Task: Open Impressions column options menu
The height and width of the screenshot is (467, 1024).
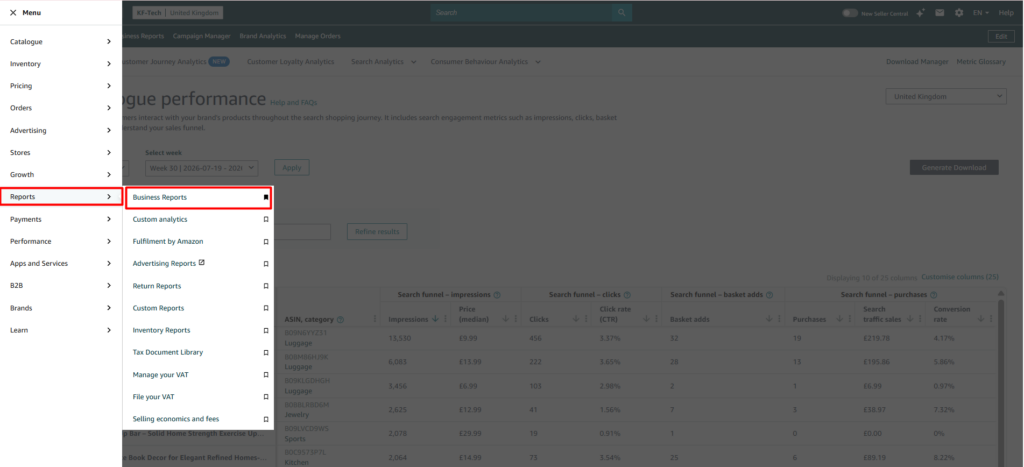Action: [x=445, y=319]
